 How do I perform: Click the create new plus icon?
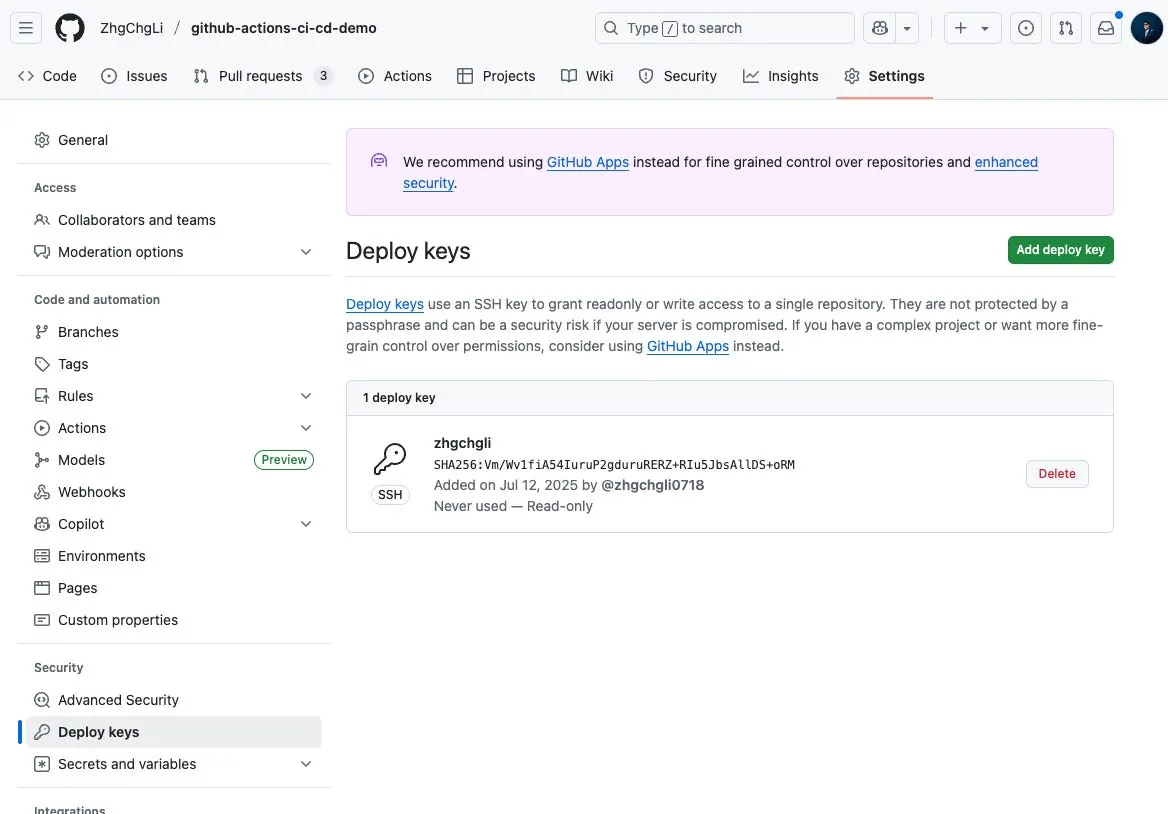coord(961,28)
